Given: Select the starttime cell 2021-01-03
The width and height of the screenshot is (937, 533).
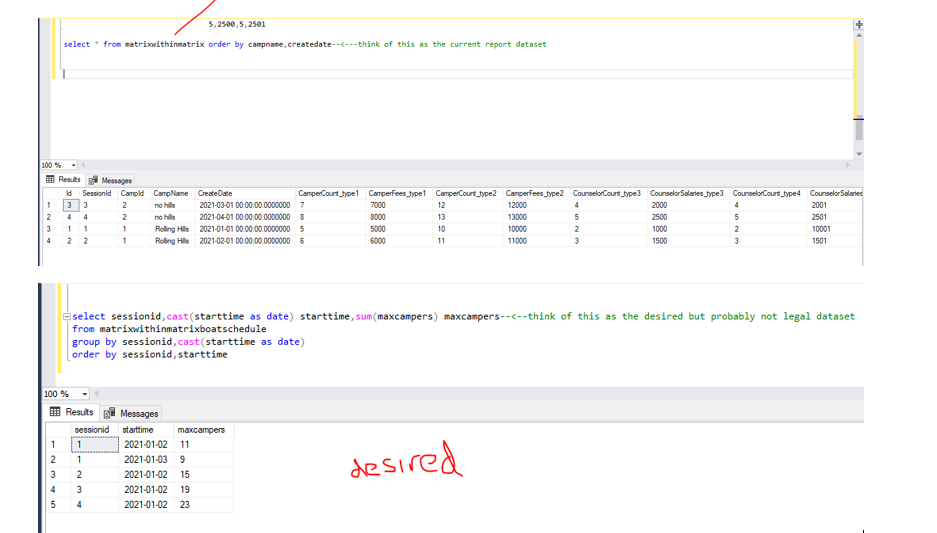Looking at the screenshot, I should [146, 460].
